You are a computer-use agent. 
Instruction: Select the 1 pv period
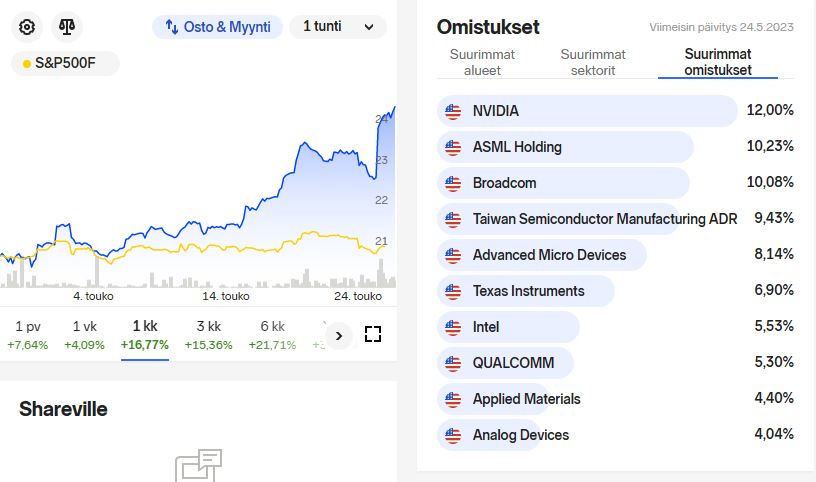28,334
